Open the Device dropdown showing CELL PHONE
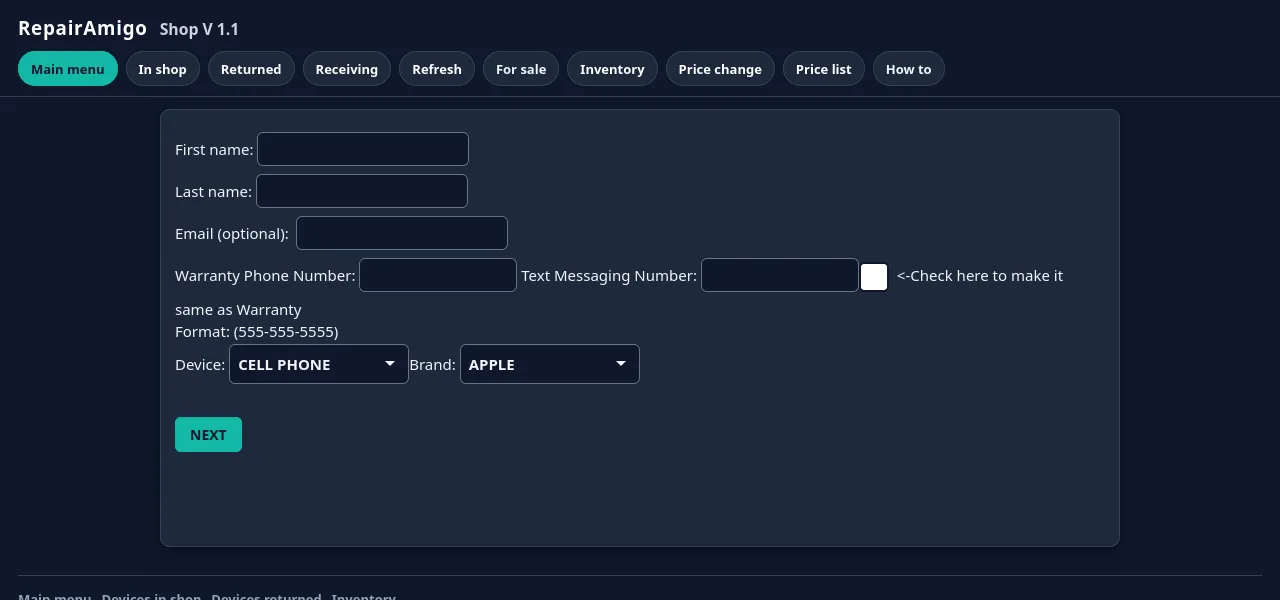The height and width of the screenshot is (600, 1280). [x=319, y=364]
